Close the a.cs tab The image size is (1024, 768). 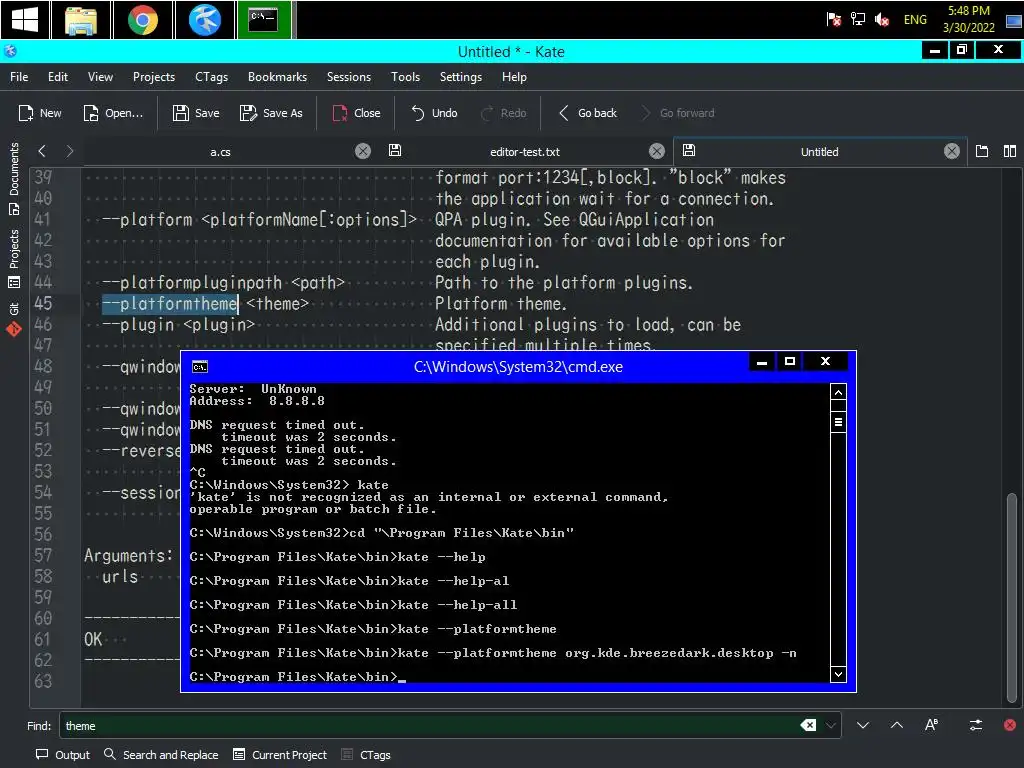(x=362, y=152)
